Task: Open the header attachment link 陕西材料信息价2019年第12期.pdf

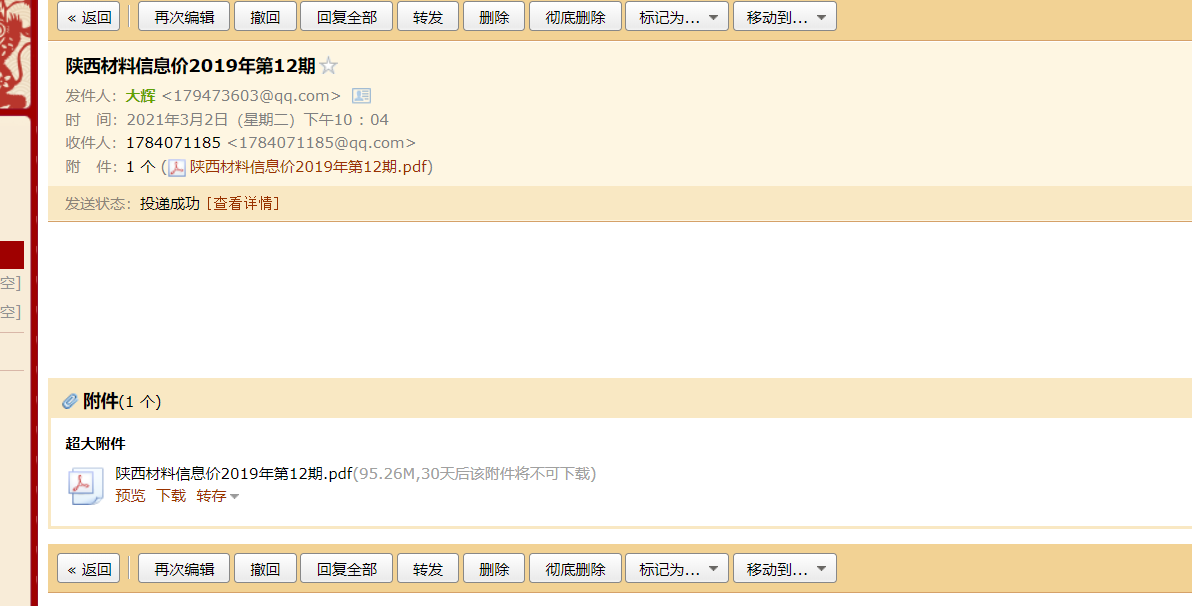Action: [308, 167]
